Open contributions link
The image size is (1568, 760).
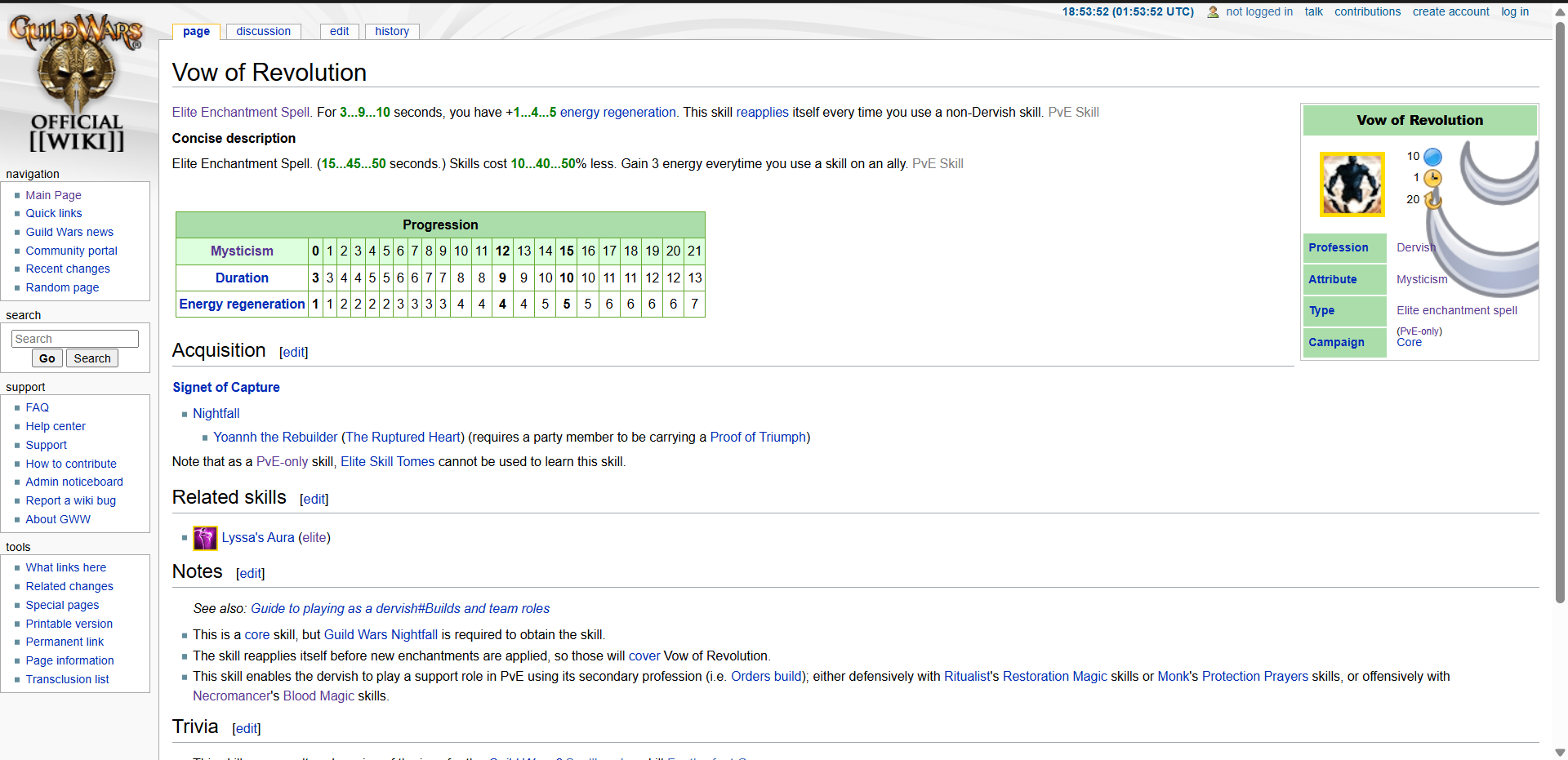click(x=1367, y=11)
